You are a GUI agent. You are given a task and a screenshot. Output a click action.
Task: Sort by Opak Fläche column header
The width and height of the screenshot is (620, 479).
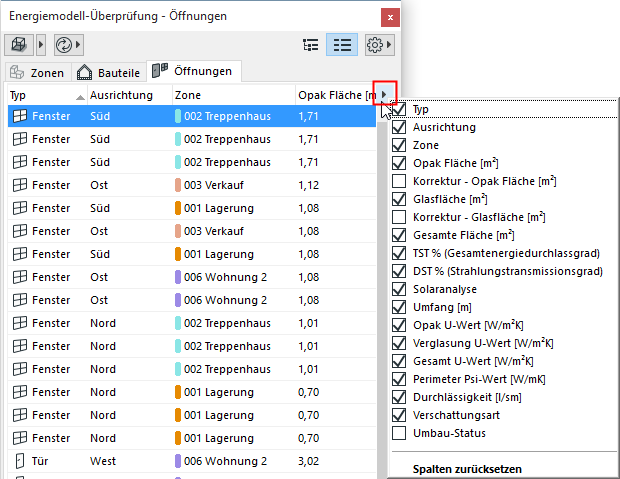click(x=335, y=95)
